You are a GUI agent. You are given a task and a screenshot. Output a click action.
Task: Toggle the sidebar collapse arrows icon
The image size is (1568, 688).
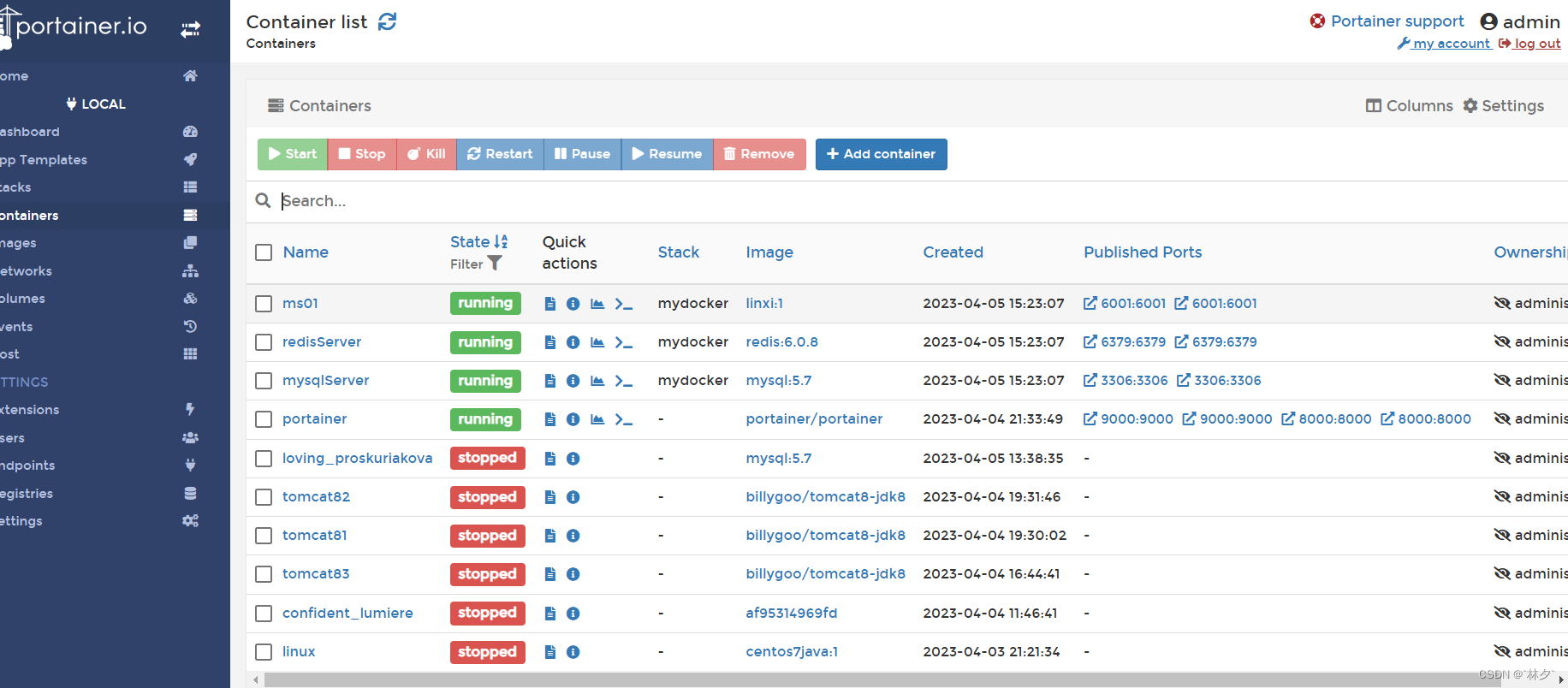[190, 30]
